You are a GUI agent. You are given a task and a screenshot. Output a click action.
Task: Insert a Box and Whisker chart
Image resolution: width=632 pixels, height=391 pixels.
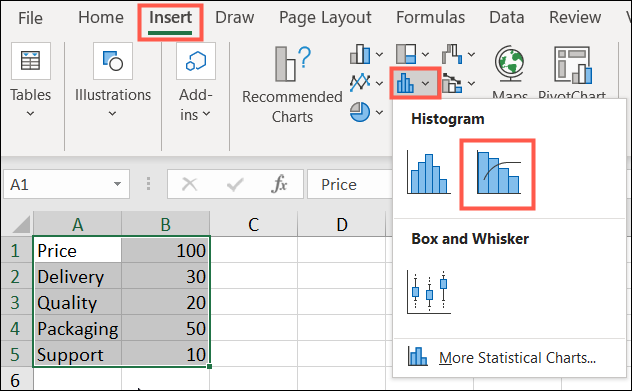pyautogui.click(x=428, y=292)
